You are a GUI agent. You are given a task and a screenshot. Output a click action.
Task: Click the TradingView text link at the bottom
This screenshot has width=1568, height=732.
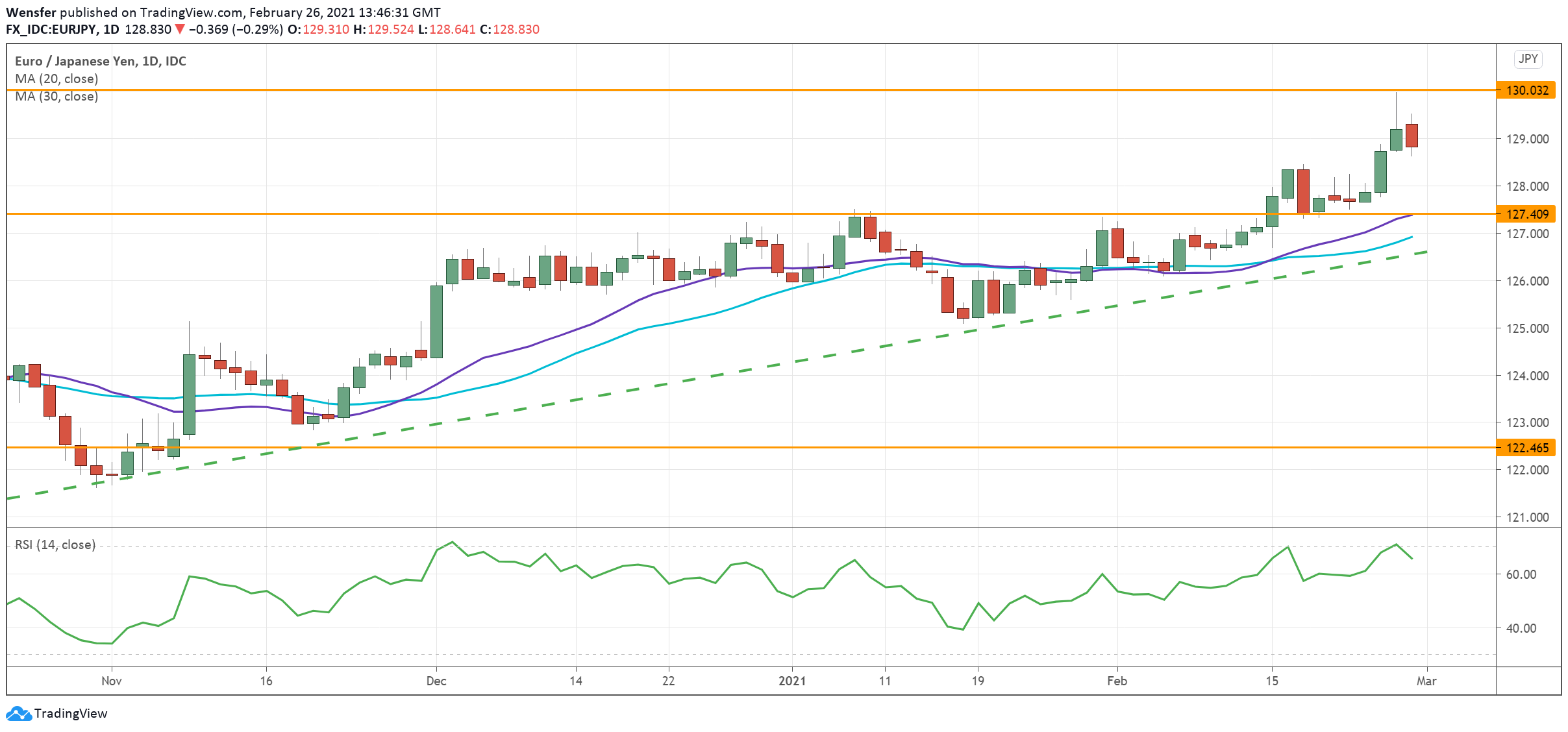tap(70, 714)
